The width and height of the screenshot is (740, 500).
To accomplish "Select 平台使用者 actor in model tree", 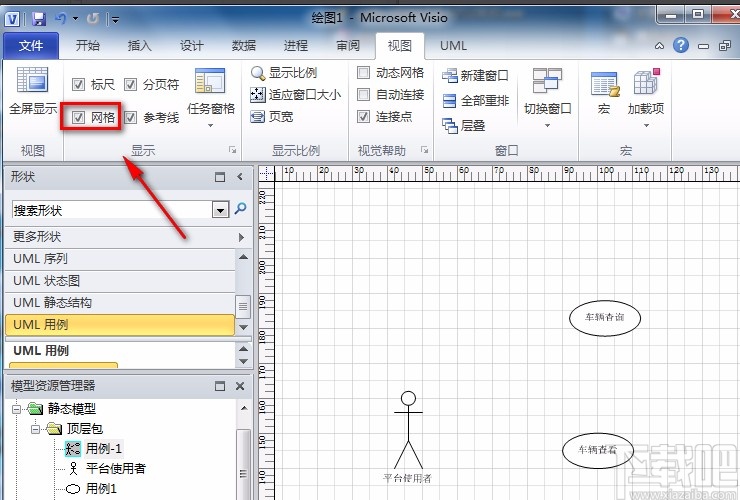I will [116, 468].
